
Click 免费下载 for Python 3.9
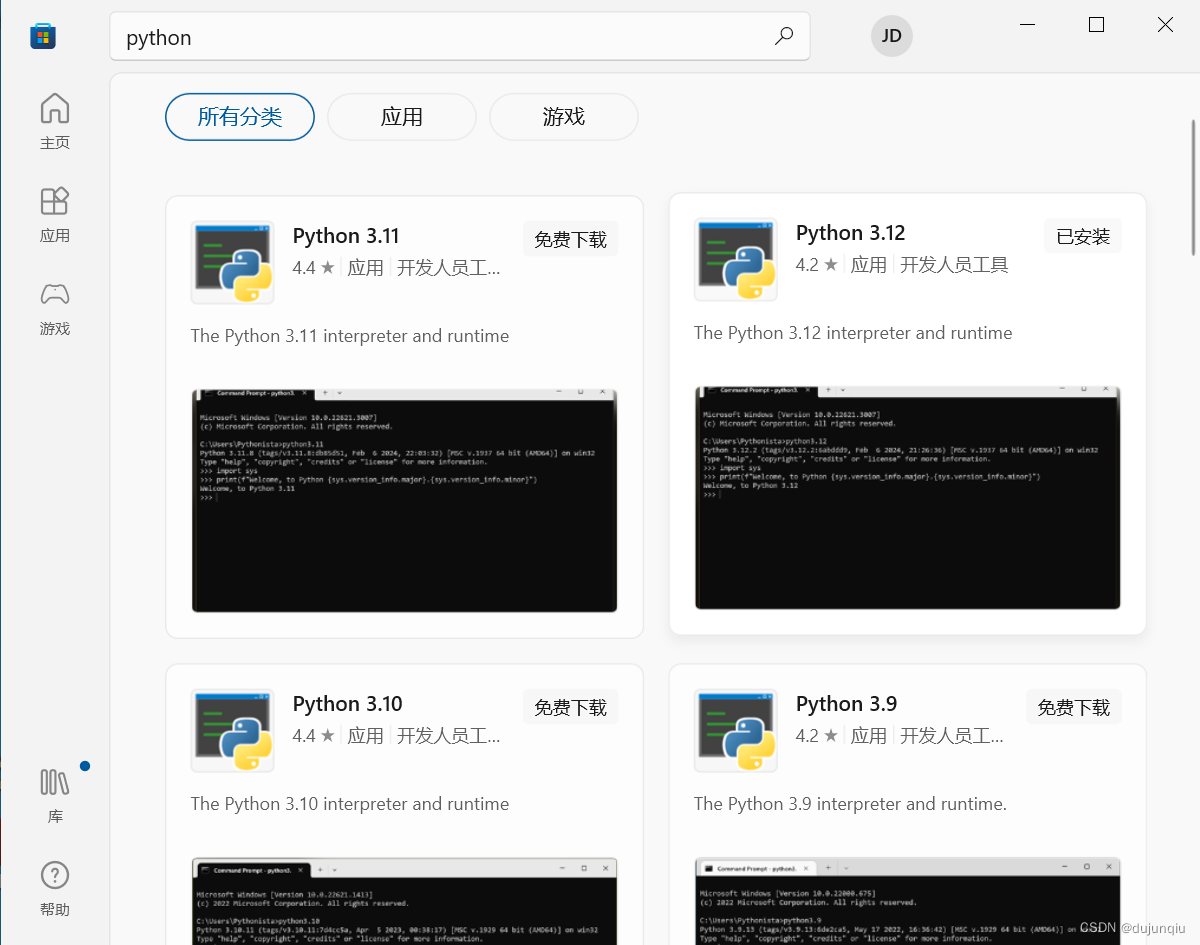pyautogui.click(x=1073, y=706)
